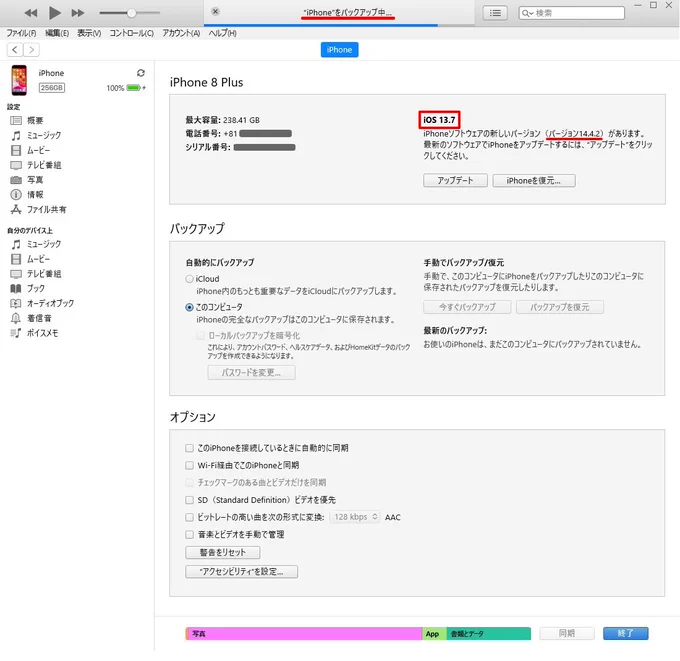Click the 同期 button
The width and height of the screenshot is (680, 661).
(567, 634)
